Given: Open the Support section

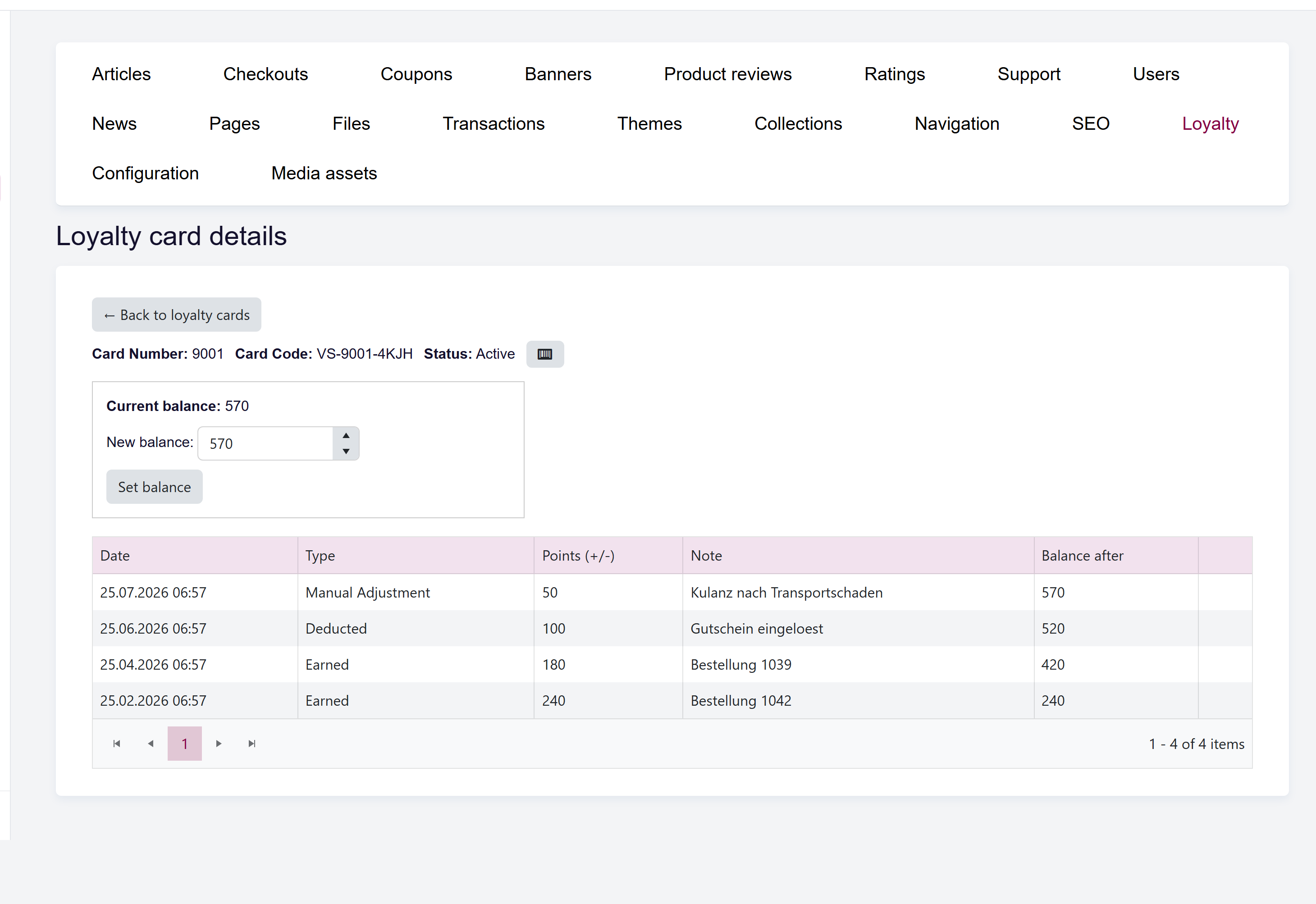Looking at the screenshot, I should point(1029,74).
